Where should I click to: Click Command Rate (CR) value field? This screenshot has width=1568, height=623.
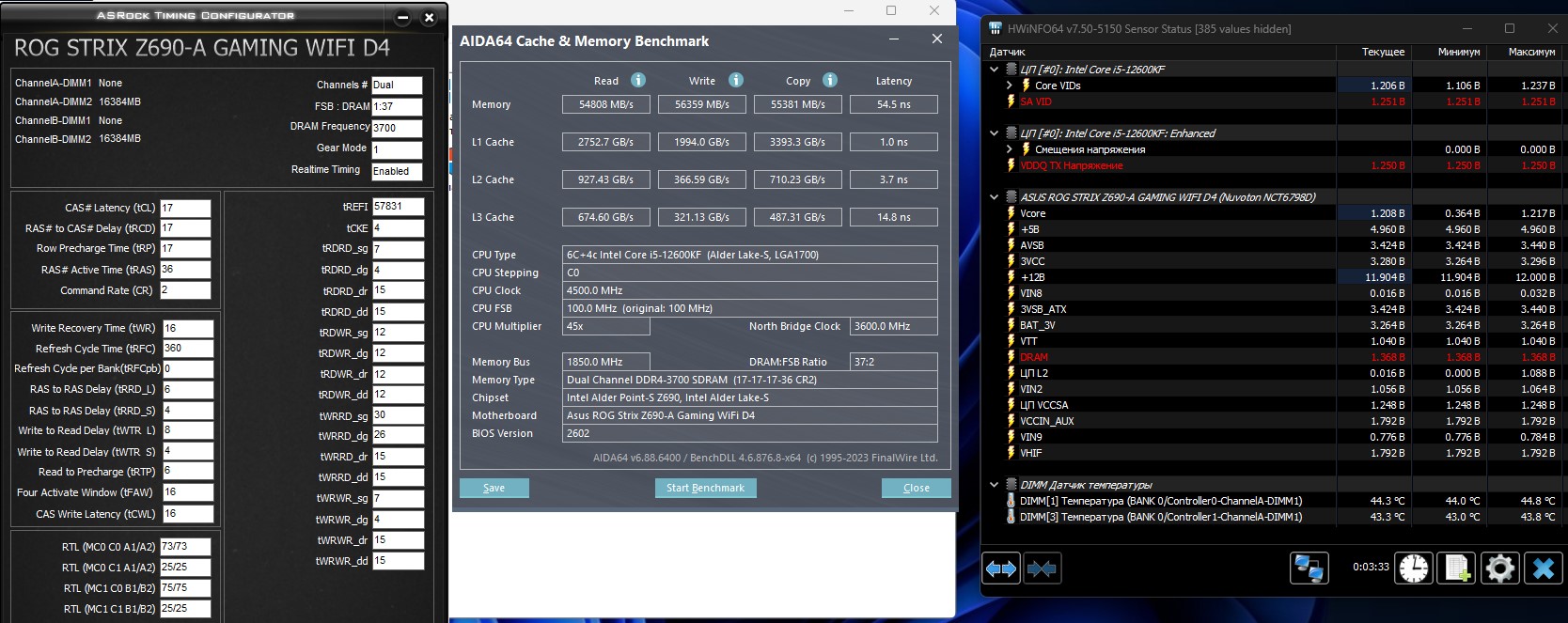[x=185, y=290]
